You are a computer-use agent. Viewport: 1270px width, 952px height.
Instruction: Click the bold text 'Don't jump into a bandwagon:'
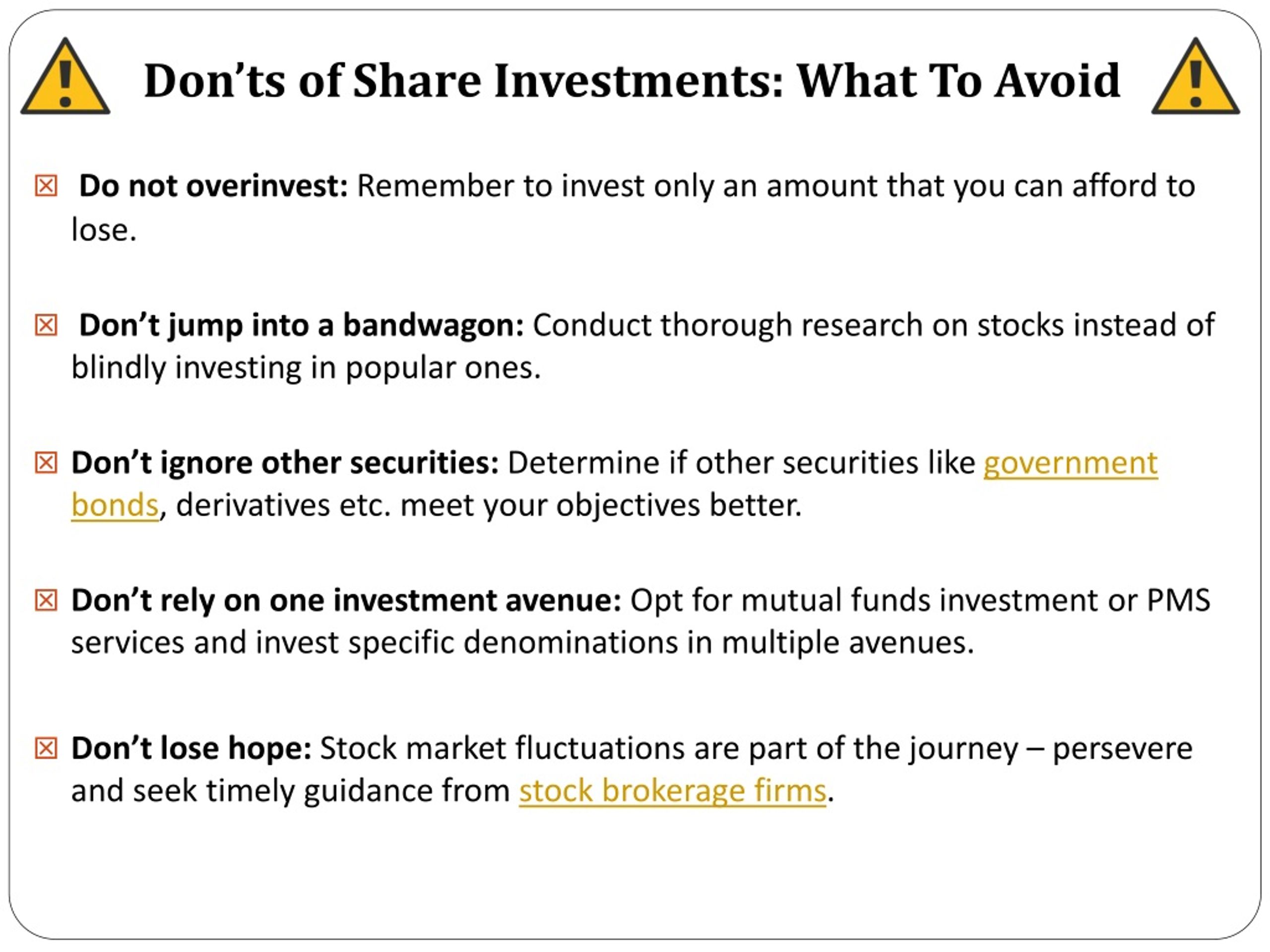click(302, 326)
